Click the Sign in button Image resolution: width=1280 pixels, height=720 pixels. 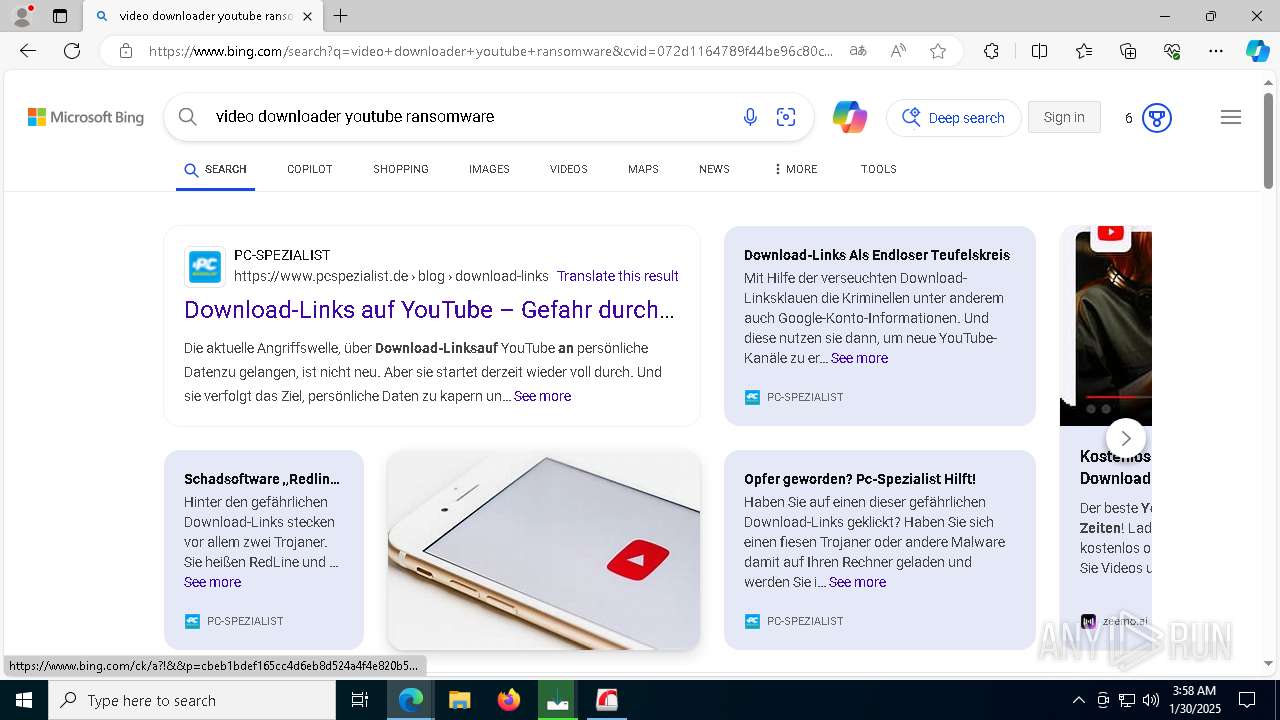(x=1064, y=117)
